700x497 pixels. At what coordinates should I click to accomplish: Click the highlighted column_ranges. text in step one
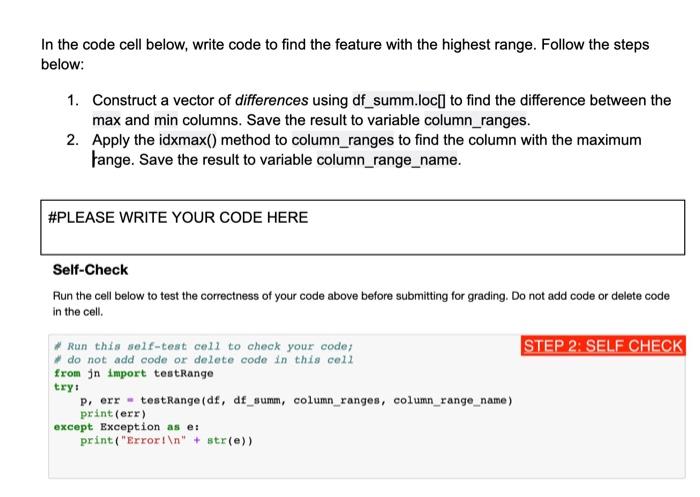pos(477,120)
